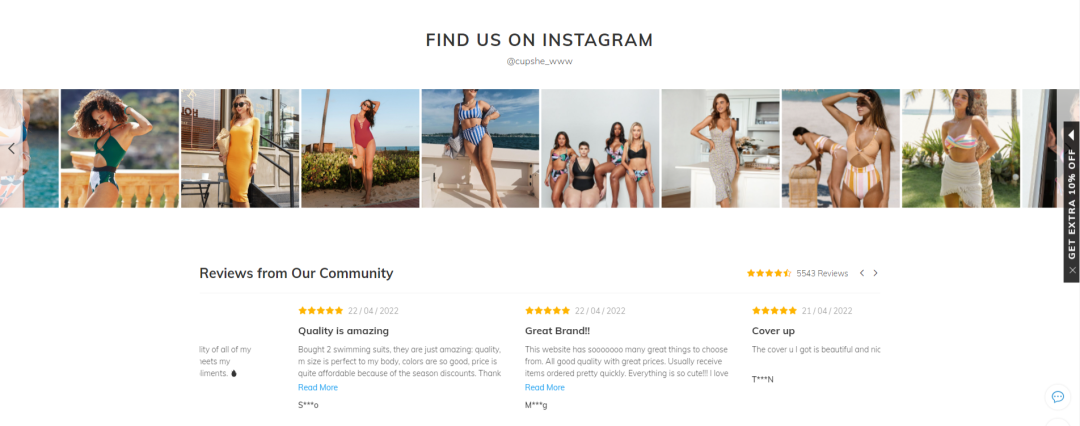Open four women group Instagram photo
The height and width of the screenshot is (426, 1080).
click(600, 148)
